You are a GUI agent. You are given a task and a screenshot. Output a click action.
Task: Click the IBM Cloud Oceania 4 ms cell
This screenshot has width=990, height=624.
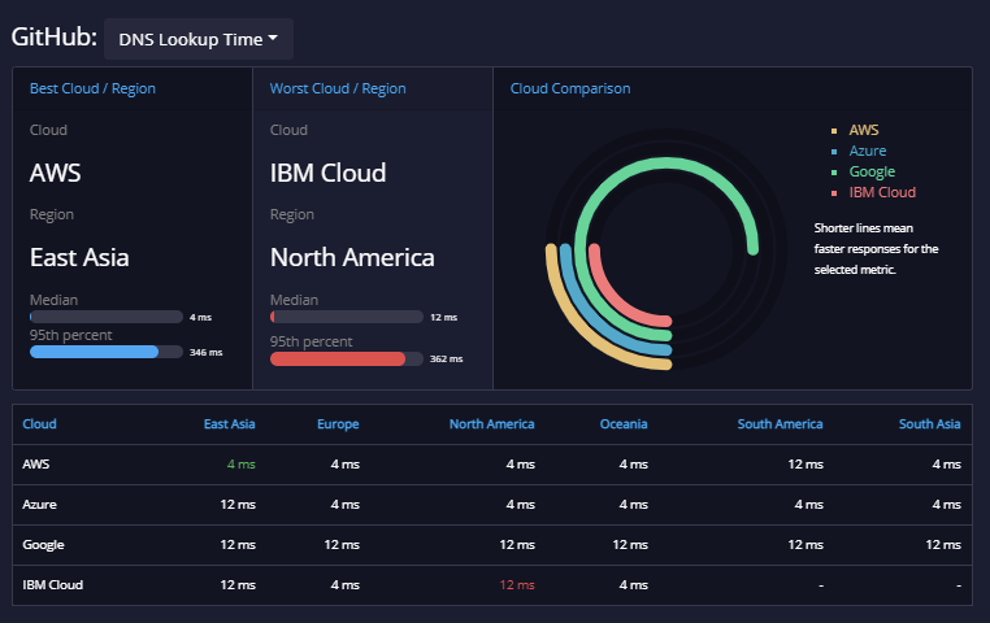click(x=633, y=585)
